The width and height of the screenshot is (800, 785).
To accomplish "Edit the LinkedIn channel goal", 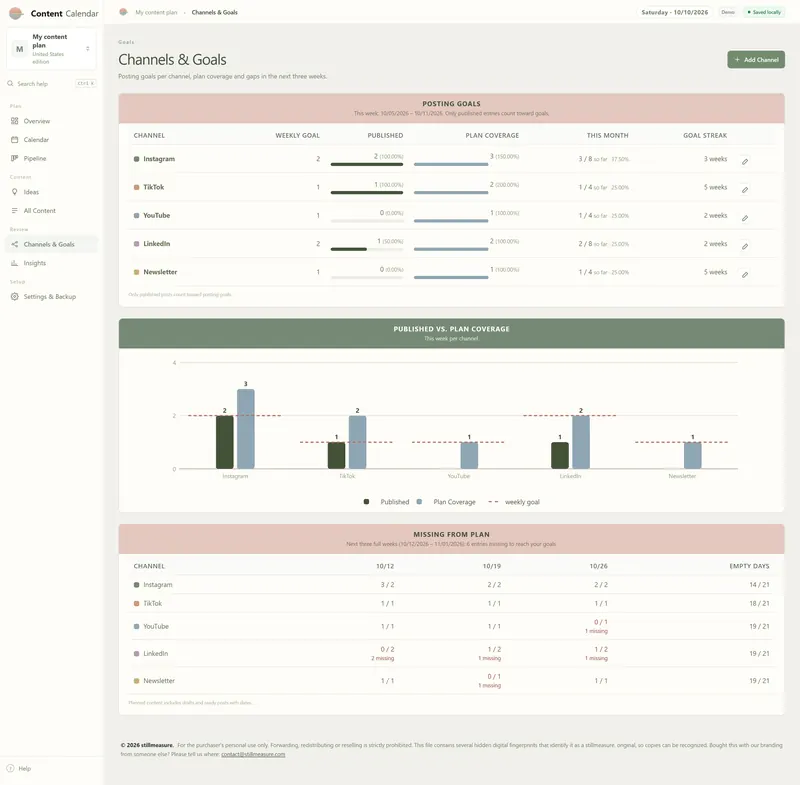I will point(745,246).
